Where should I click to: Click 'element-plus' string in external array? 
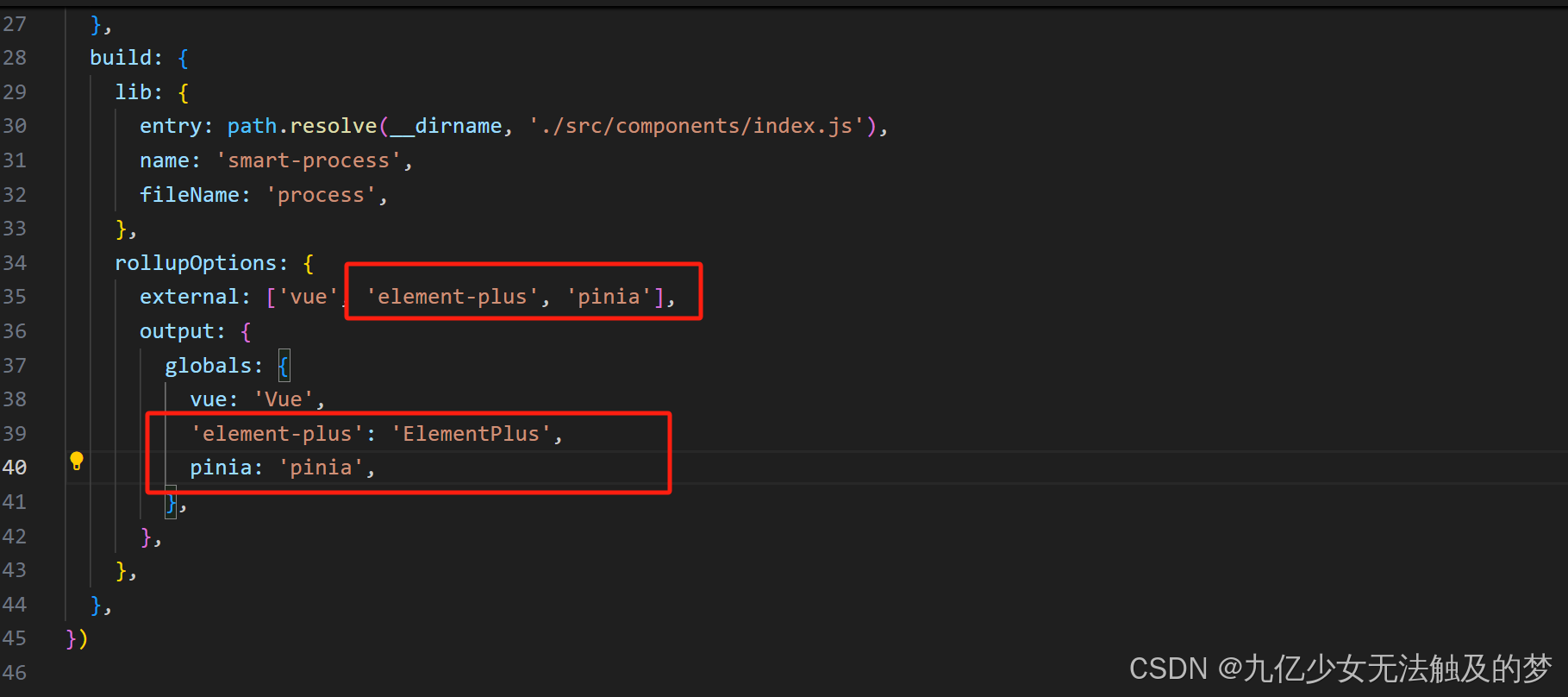[x=452, y=297]
